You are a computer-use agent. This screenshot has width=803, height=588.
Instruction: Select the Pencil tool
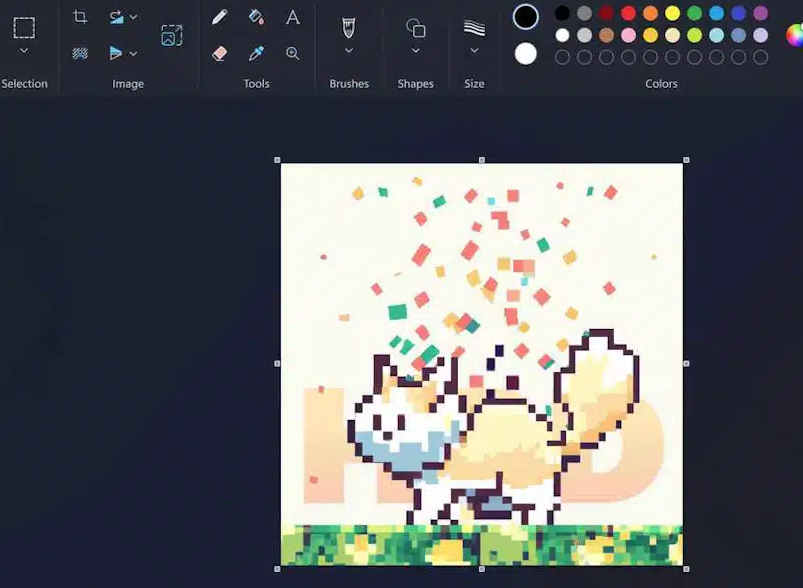219,17
